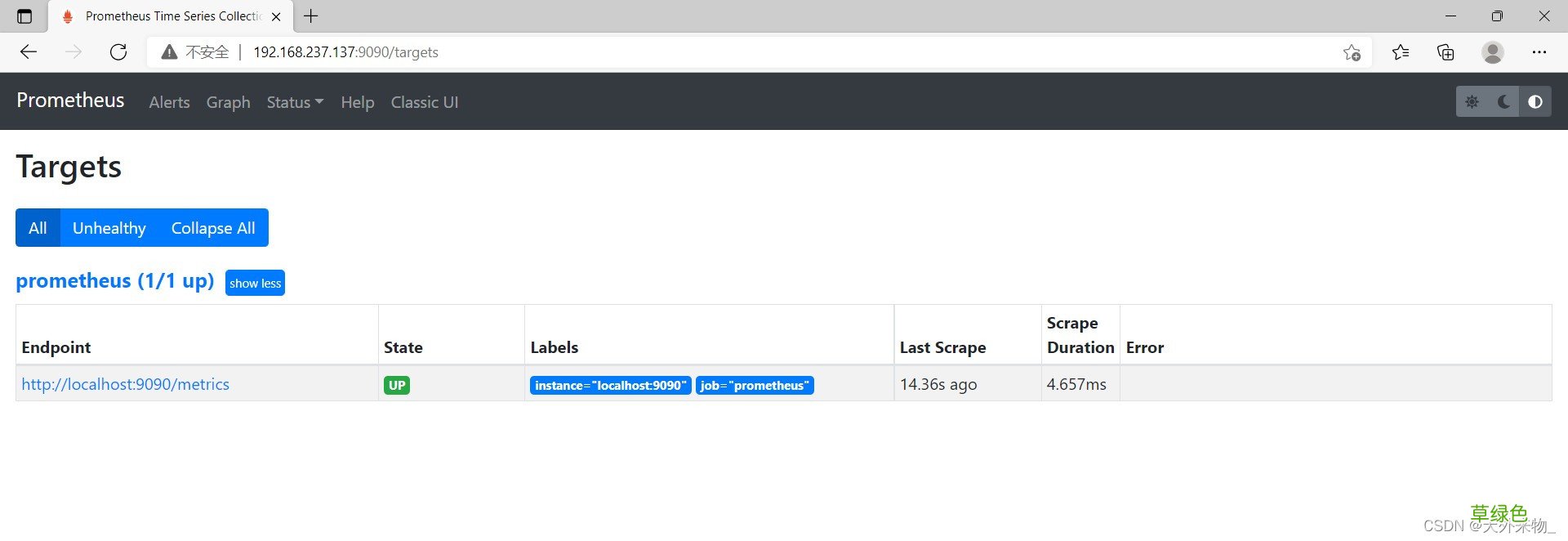Open the Status dropdown menu

click(x=295, y=102)
